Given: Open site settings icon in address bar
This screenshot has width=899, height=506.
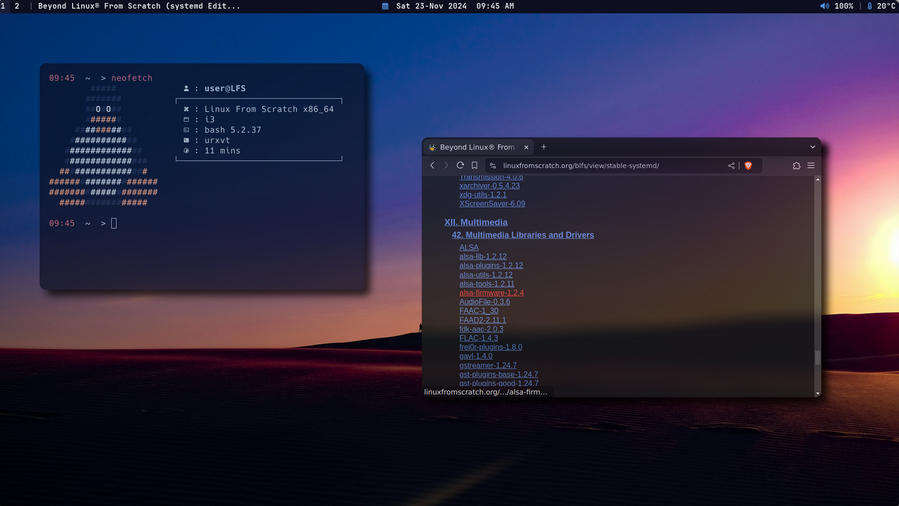Looking at the screenshot, I should pyautogui.click(x=493, y=166).
